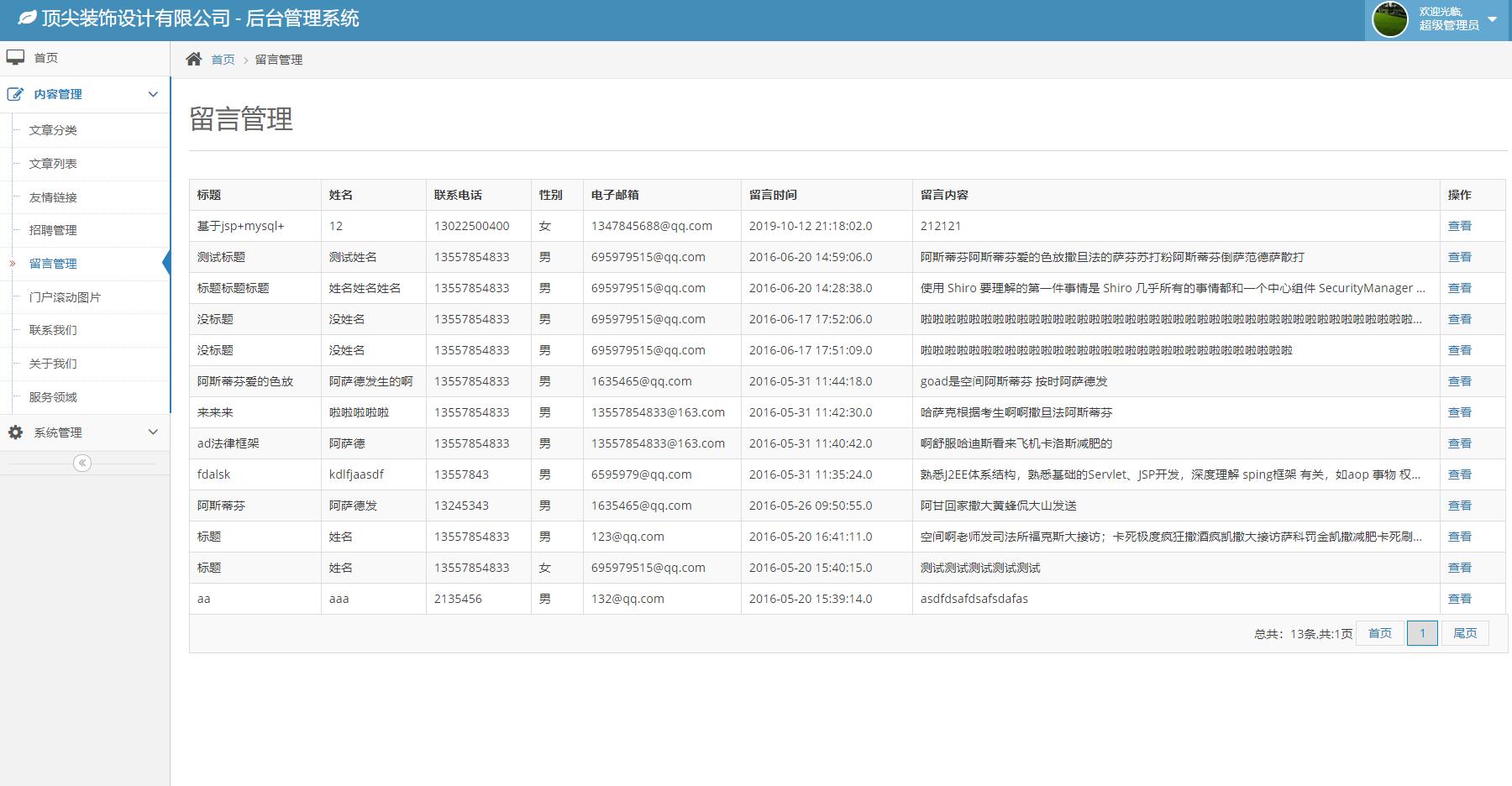Click the admin avatar picture
This screenshot has height=786, width=1512.
[1389, 19]
